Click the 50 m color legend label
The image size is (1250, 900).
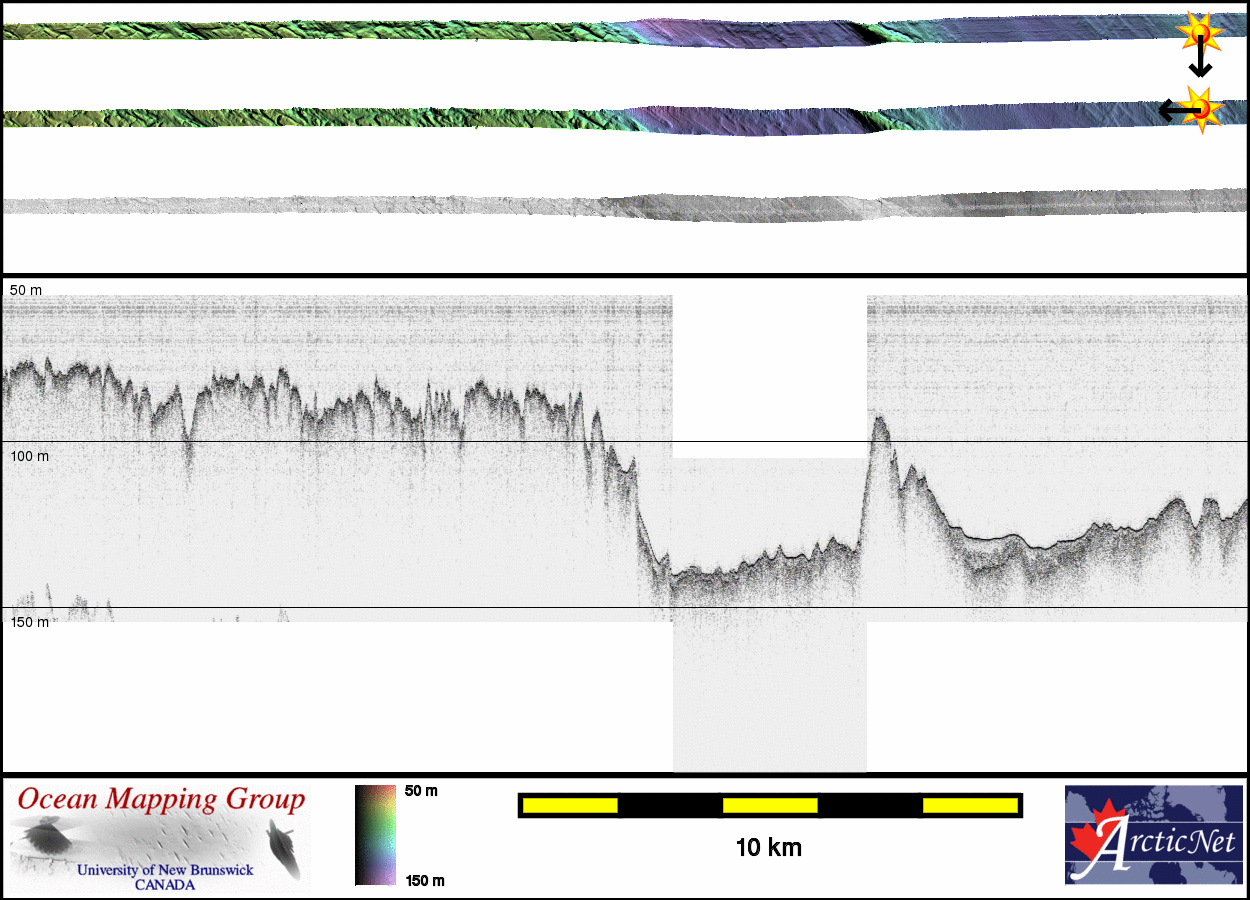(421, 791)
